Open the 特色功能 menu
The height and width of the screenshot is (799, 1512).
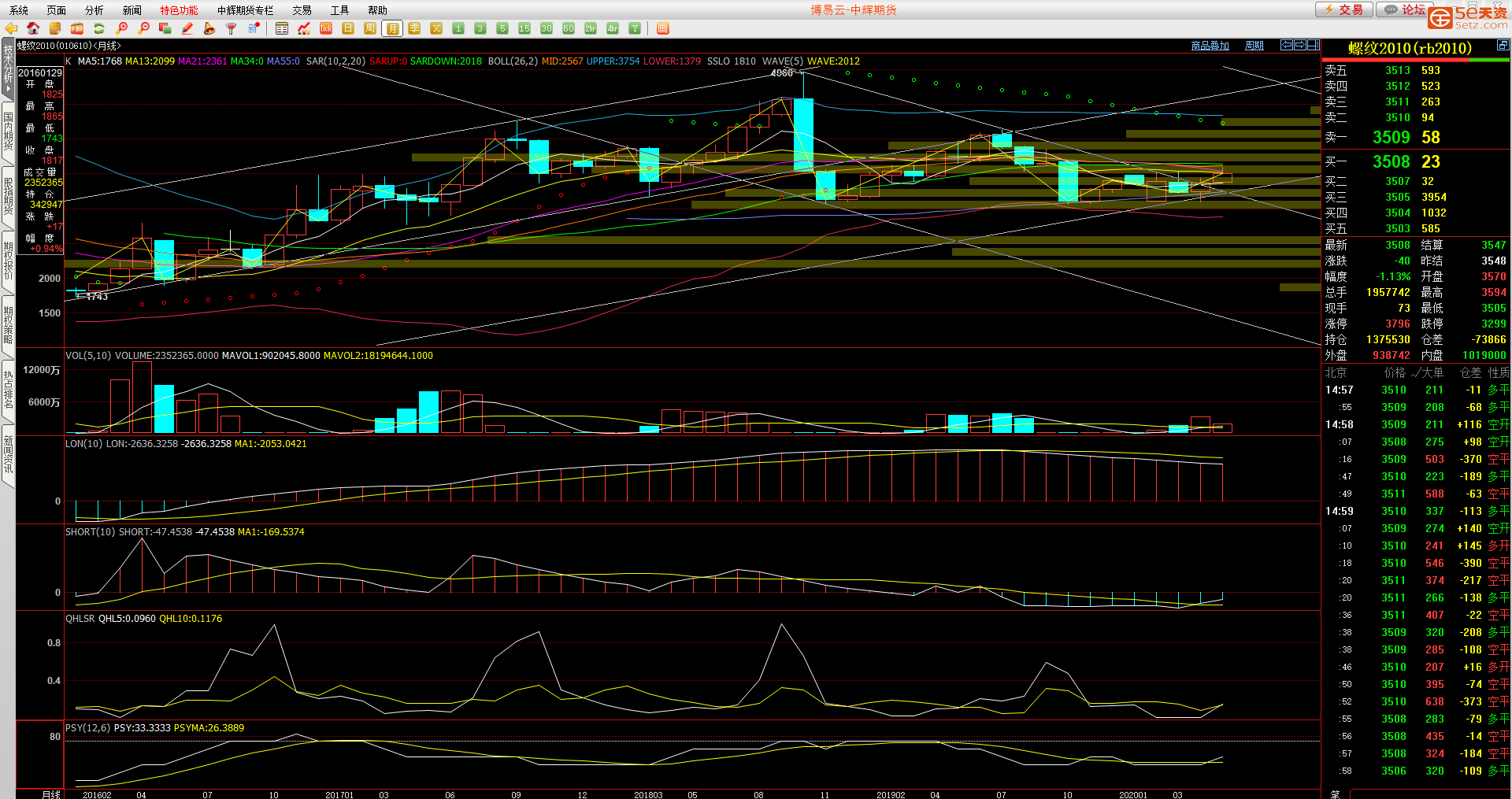tap(179, 10)
